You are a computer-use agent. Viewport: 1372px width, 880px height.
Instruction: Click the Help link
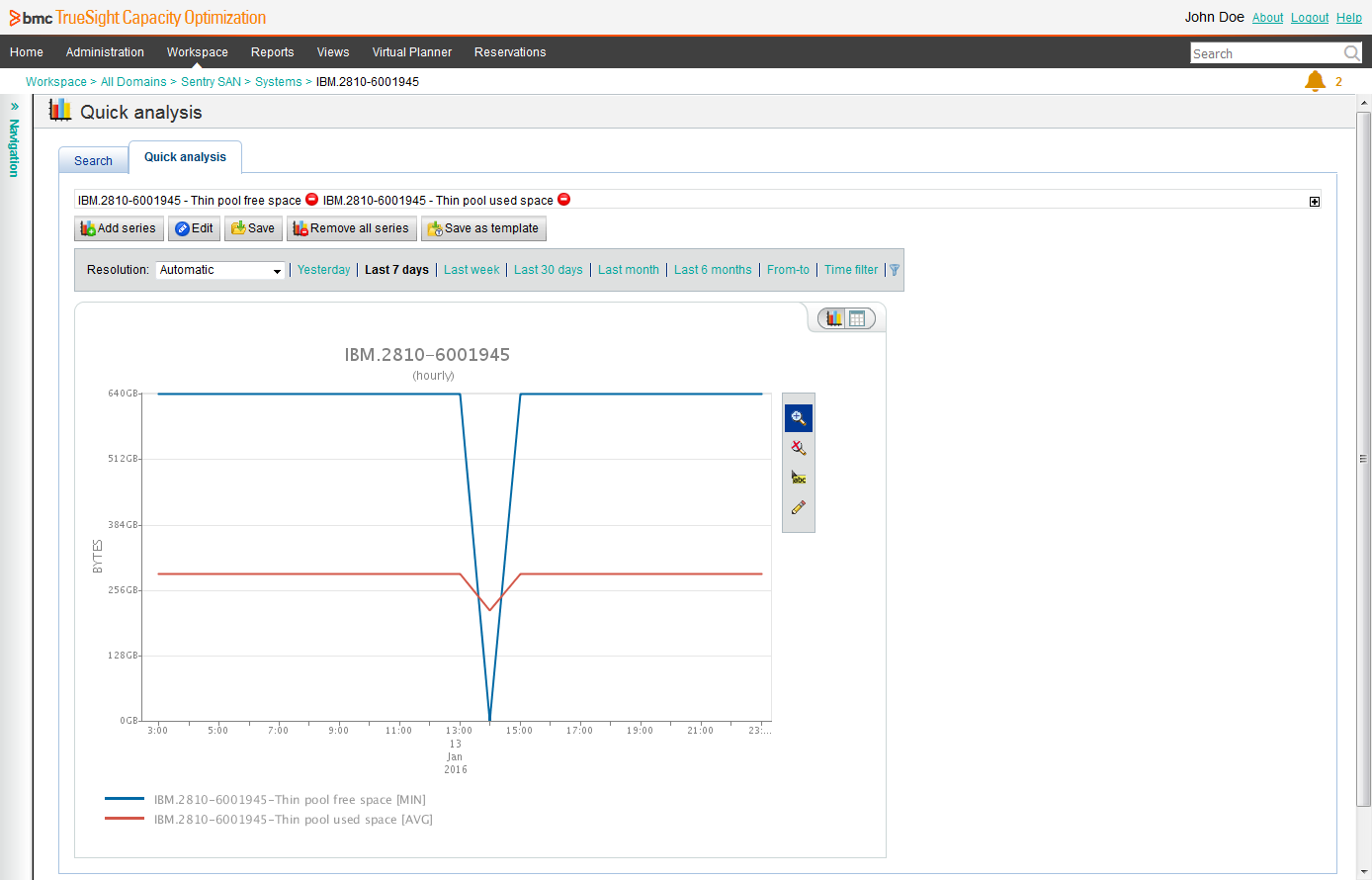click(x=1349, y=18)
